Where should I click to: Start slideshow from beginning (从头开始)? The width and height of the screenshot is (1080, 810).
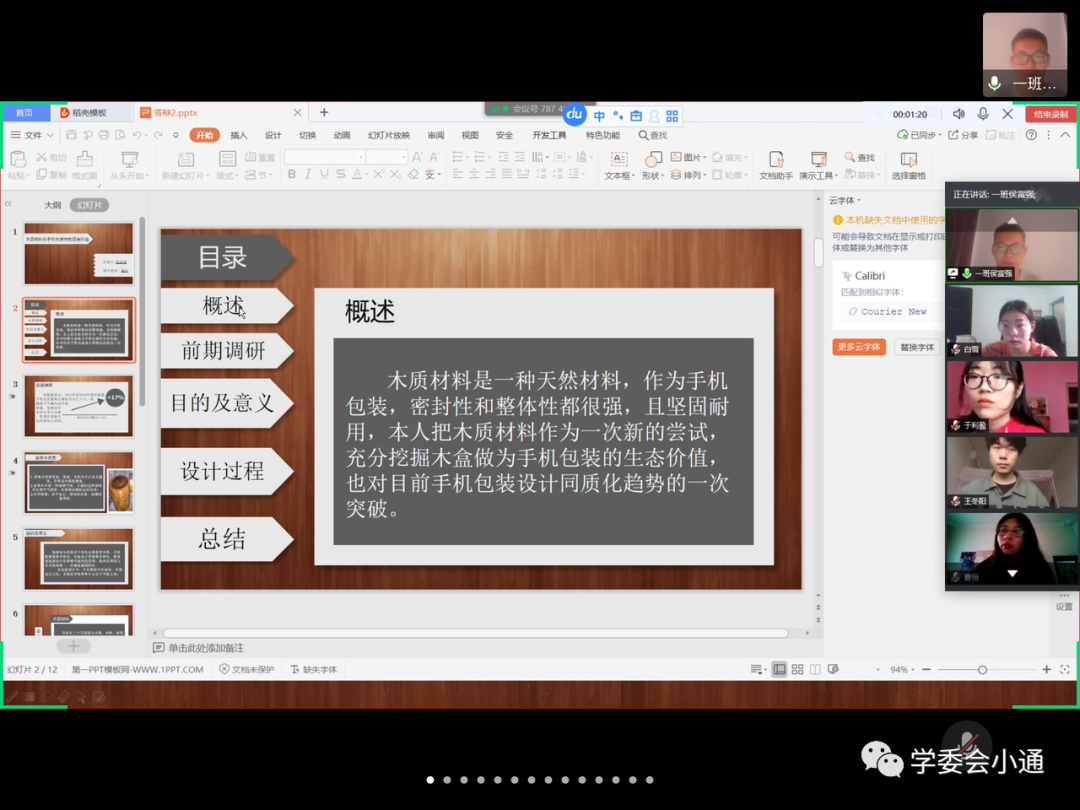pyautogui.click(x=129, y=163)
